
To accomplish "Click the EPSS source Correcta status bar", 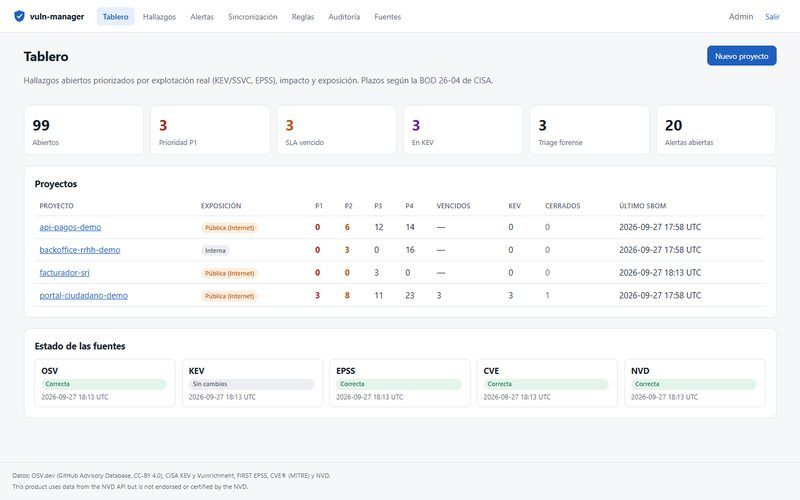I will click(399, 384).
